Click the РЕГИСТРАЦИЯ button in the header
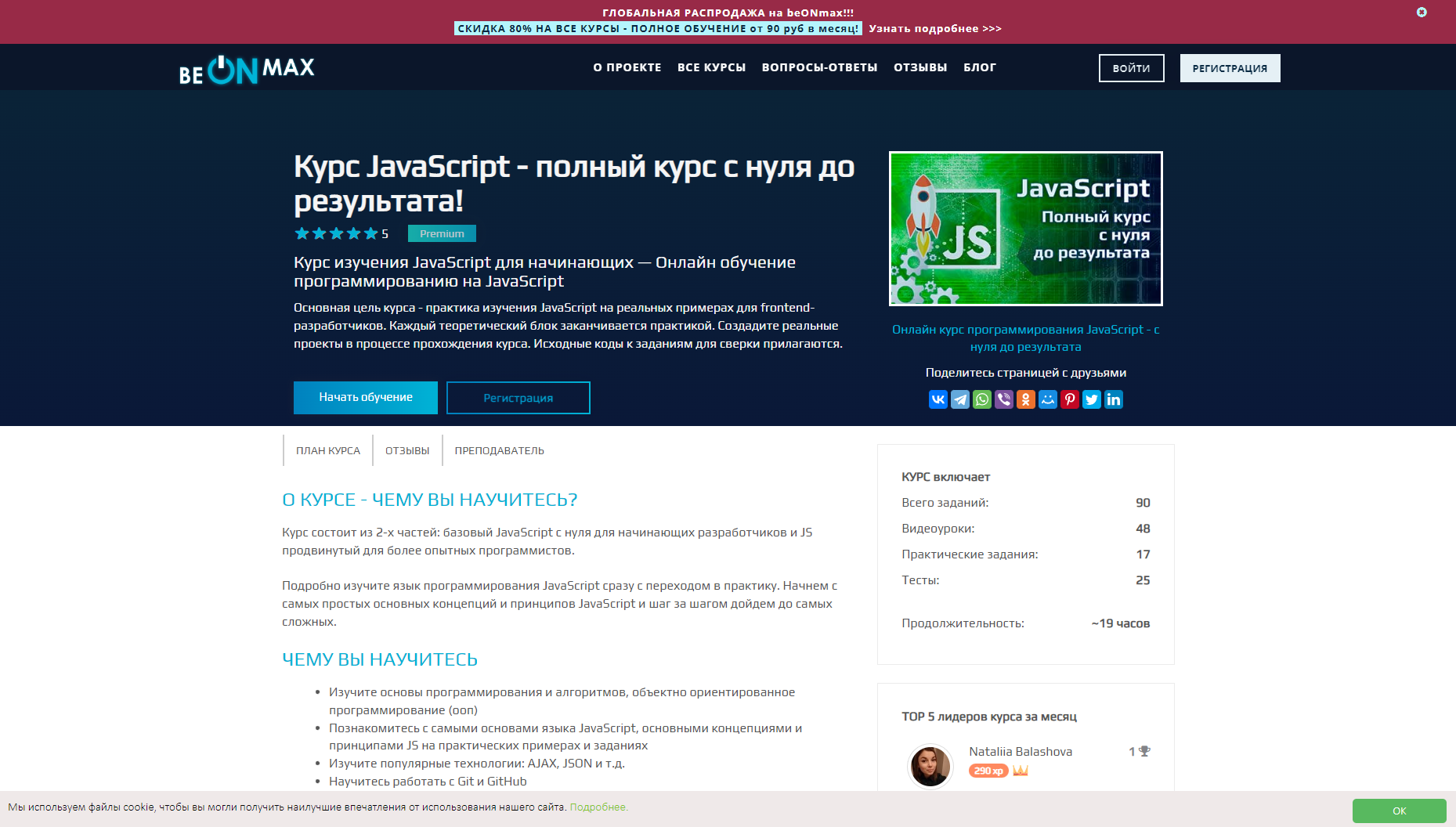The height and width of the screenshot is (827, 1456). (1230, 68)
